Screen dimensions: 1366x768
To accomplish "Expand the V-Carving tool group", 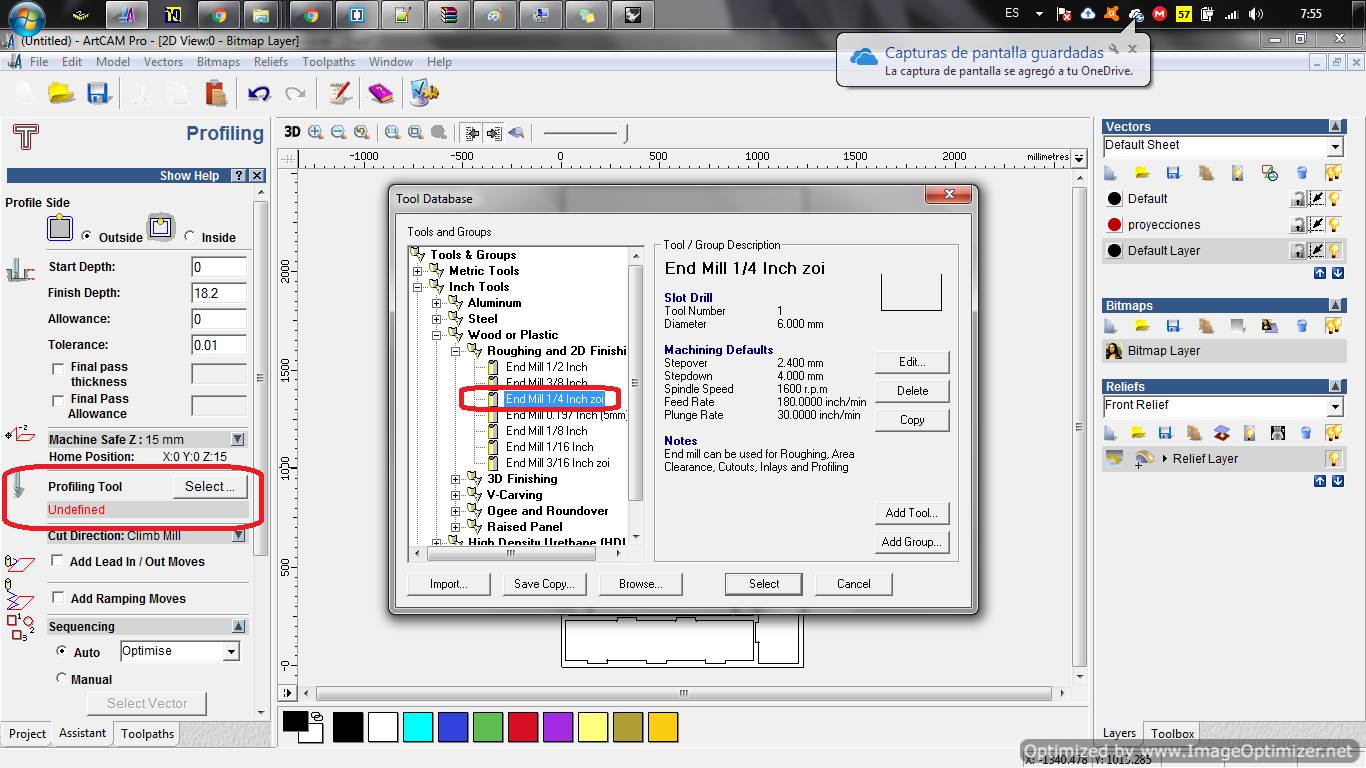I will click(456, 495).
